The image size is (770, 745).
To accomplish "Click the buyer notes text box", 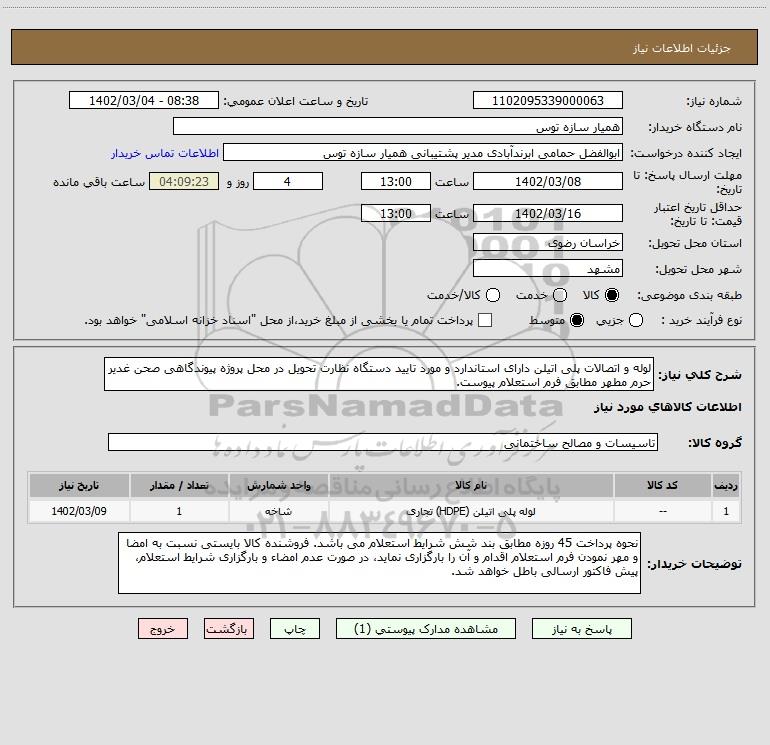I will point(379,563).
